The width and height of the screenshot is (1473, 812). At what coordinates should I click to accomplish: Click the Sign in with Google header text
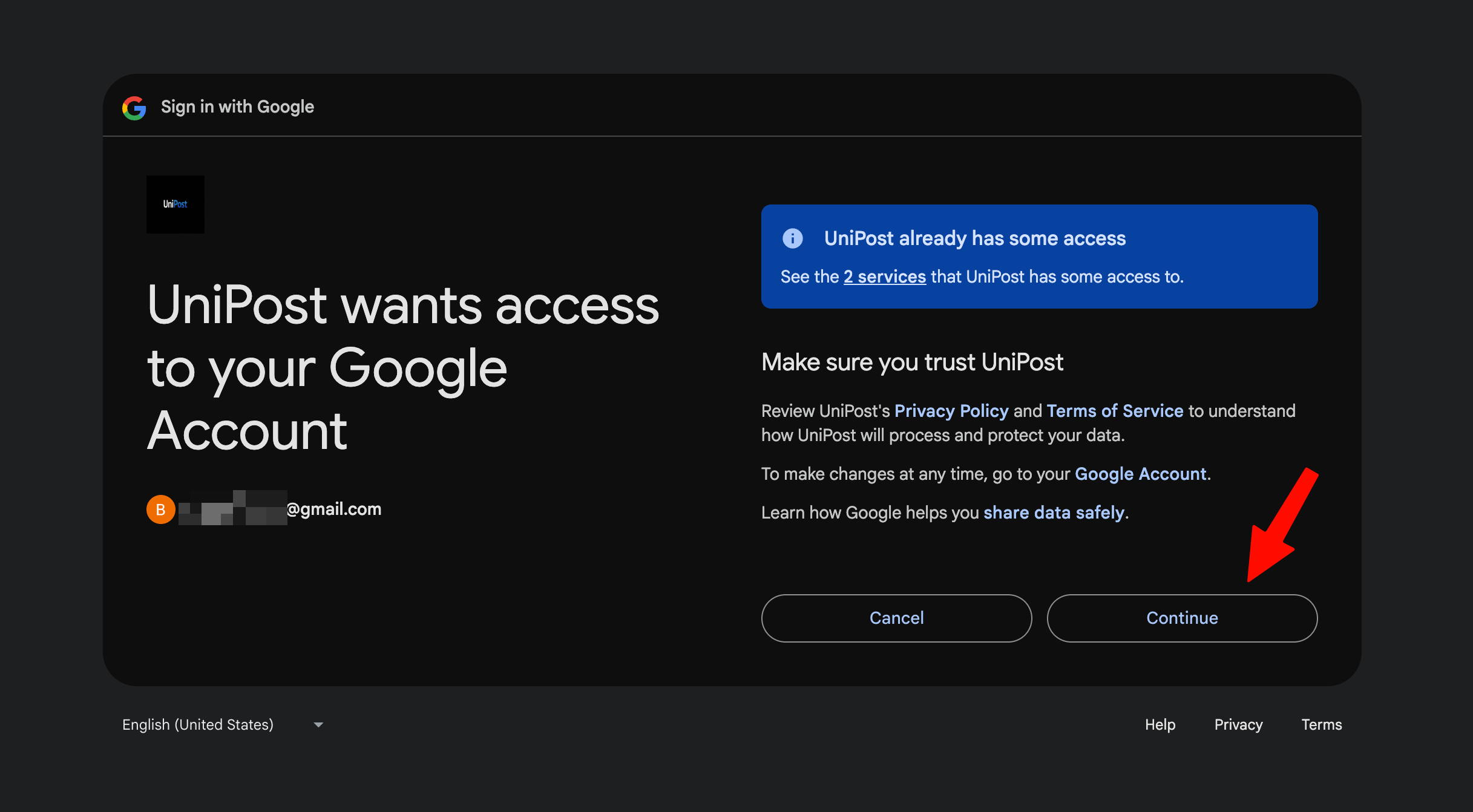click(x=237, y=107)
